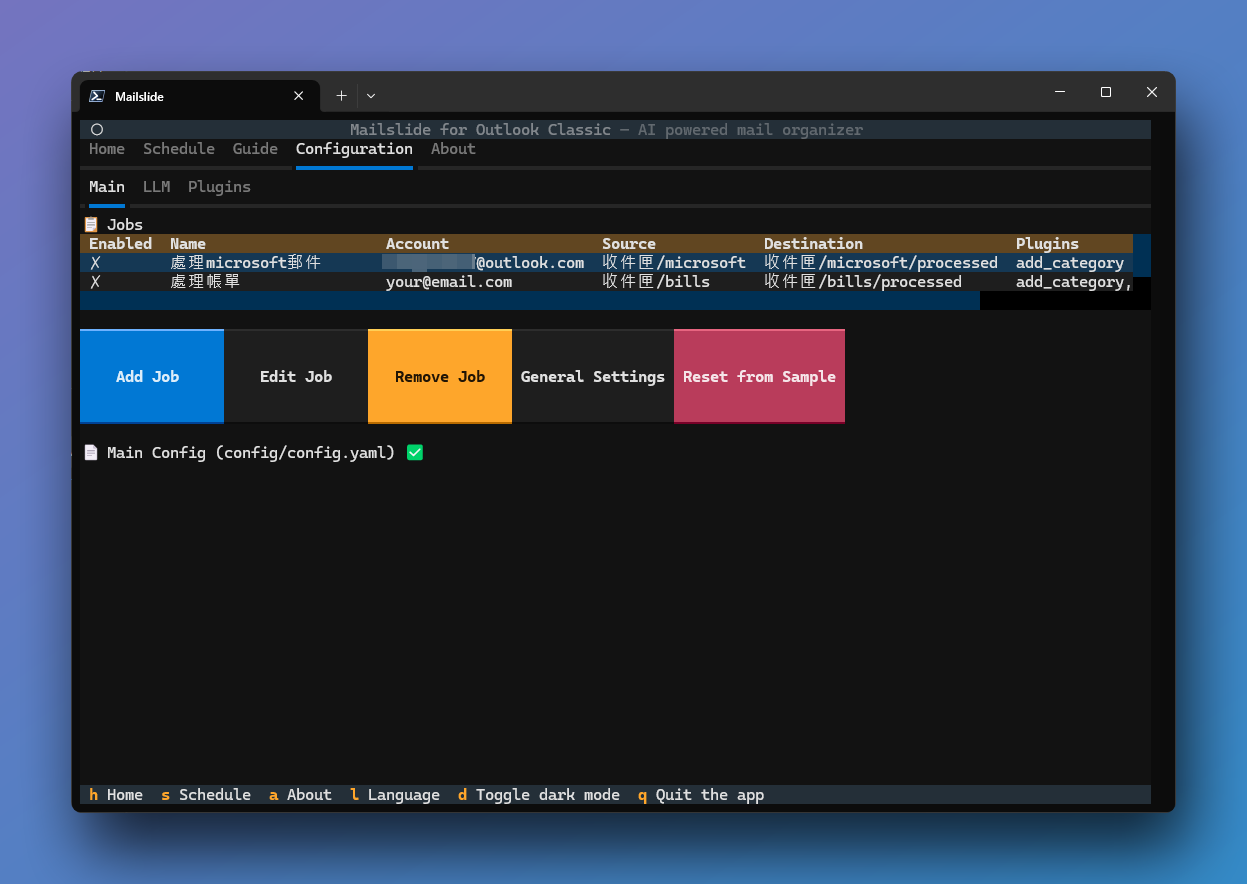Open the Plugins sub-tab
The height and width of the screenshot is (884, 1247).
tap(219, 187)
